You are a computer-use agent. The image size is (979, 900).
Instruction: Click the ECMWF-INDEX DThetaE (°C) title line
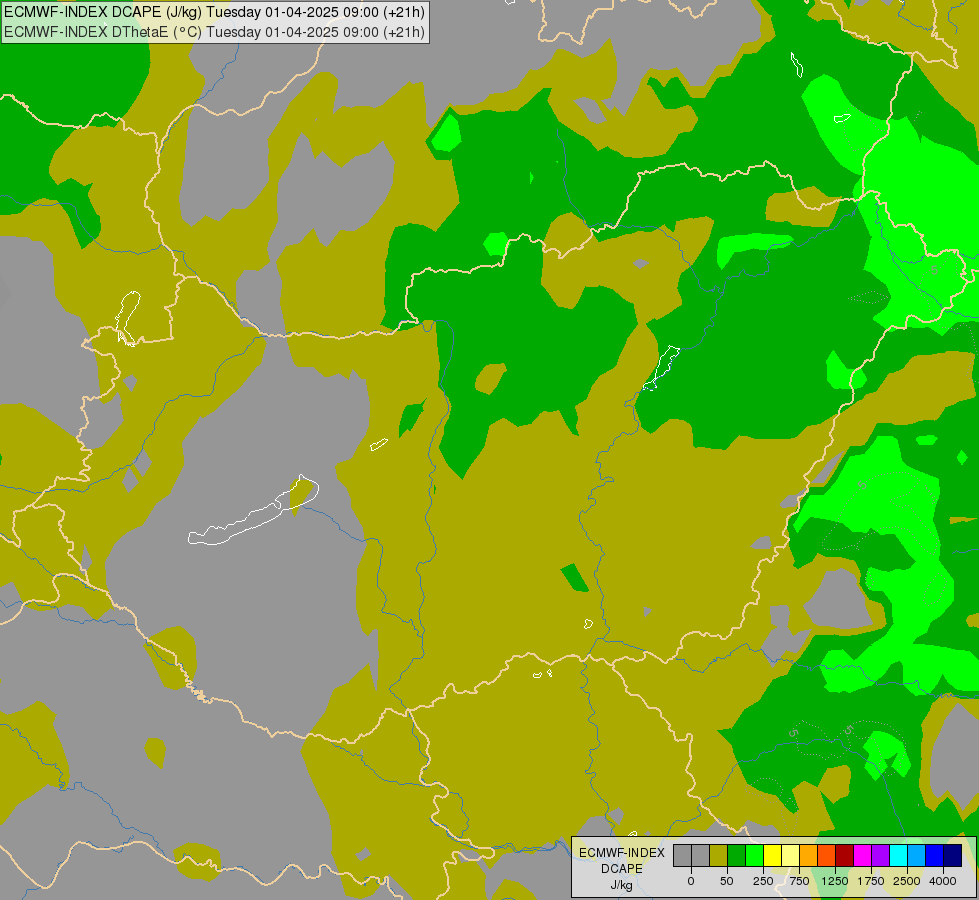tap(214, 32)
